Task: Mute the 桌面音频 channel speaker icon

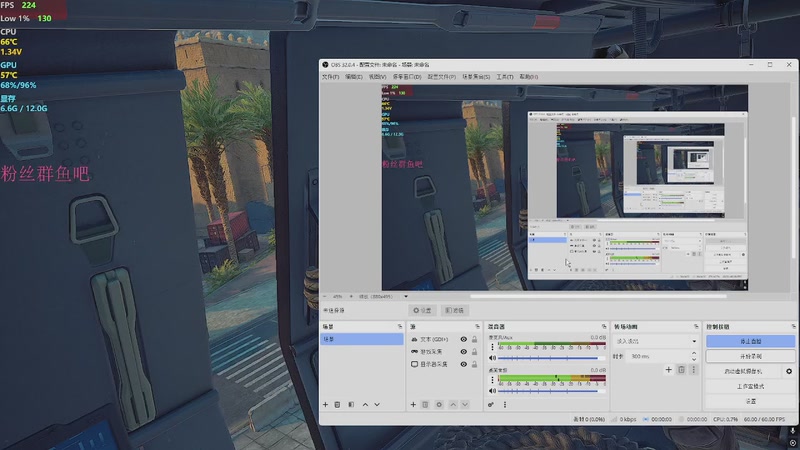Action: (492, 391)
